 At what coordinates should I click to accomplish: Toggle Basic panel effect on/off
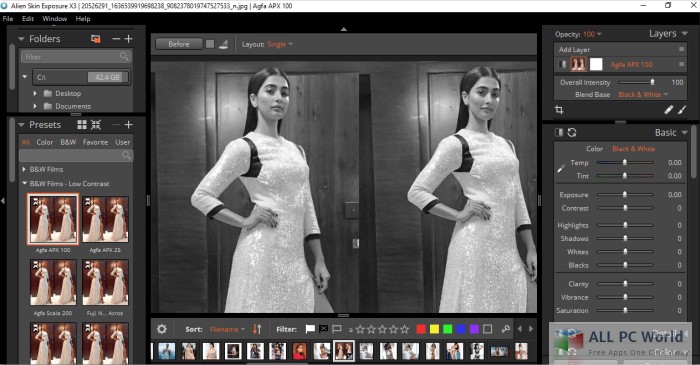(559, 133)
